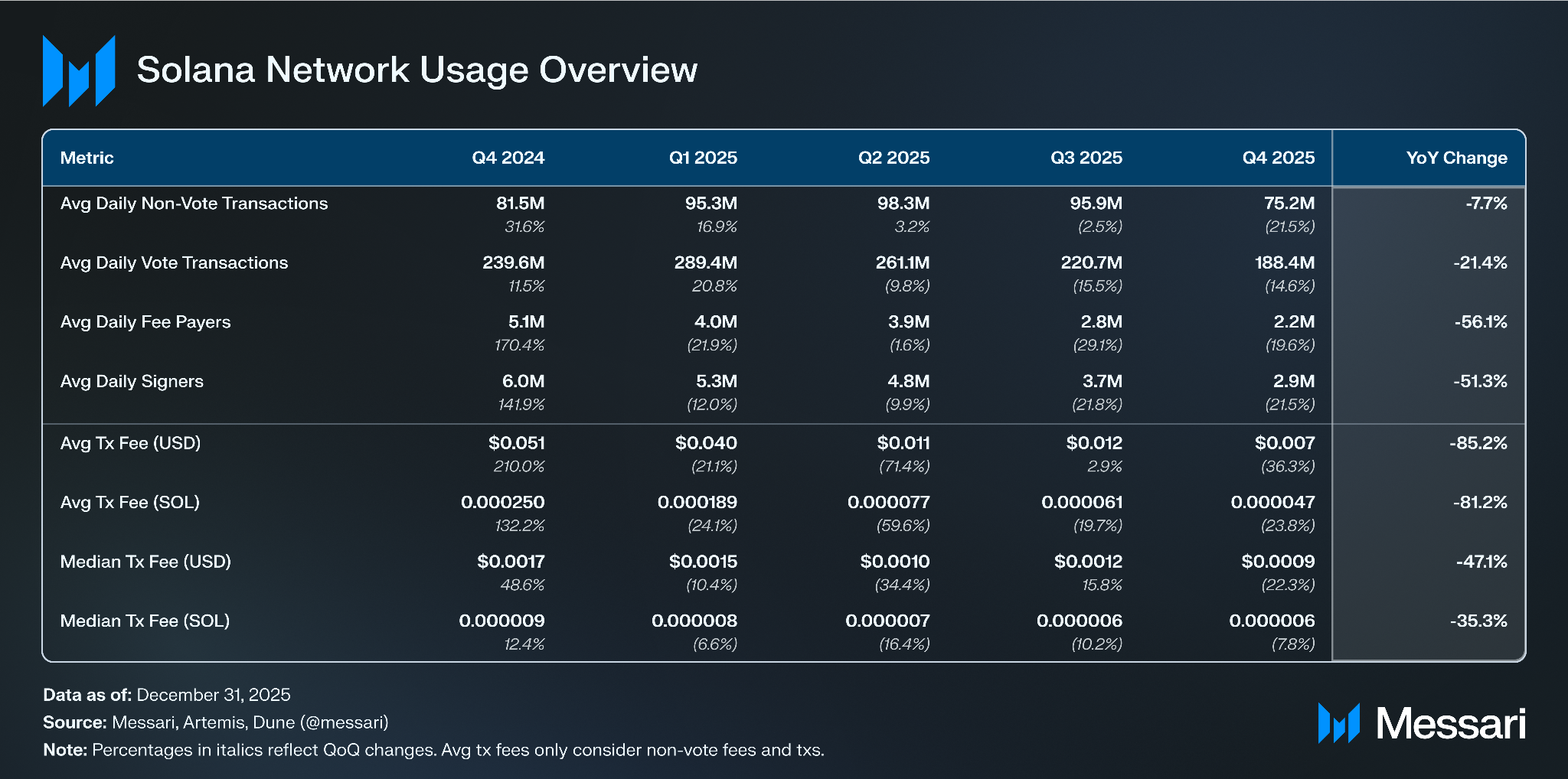Click the 'Avg Daily Vote Transactions' row label
The height and width of the screenshot is (779, 1568).
coord(174,262)
